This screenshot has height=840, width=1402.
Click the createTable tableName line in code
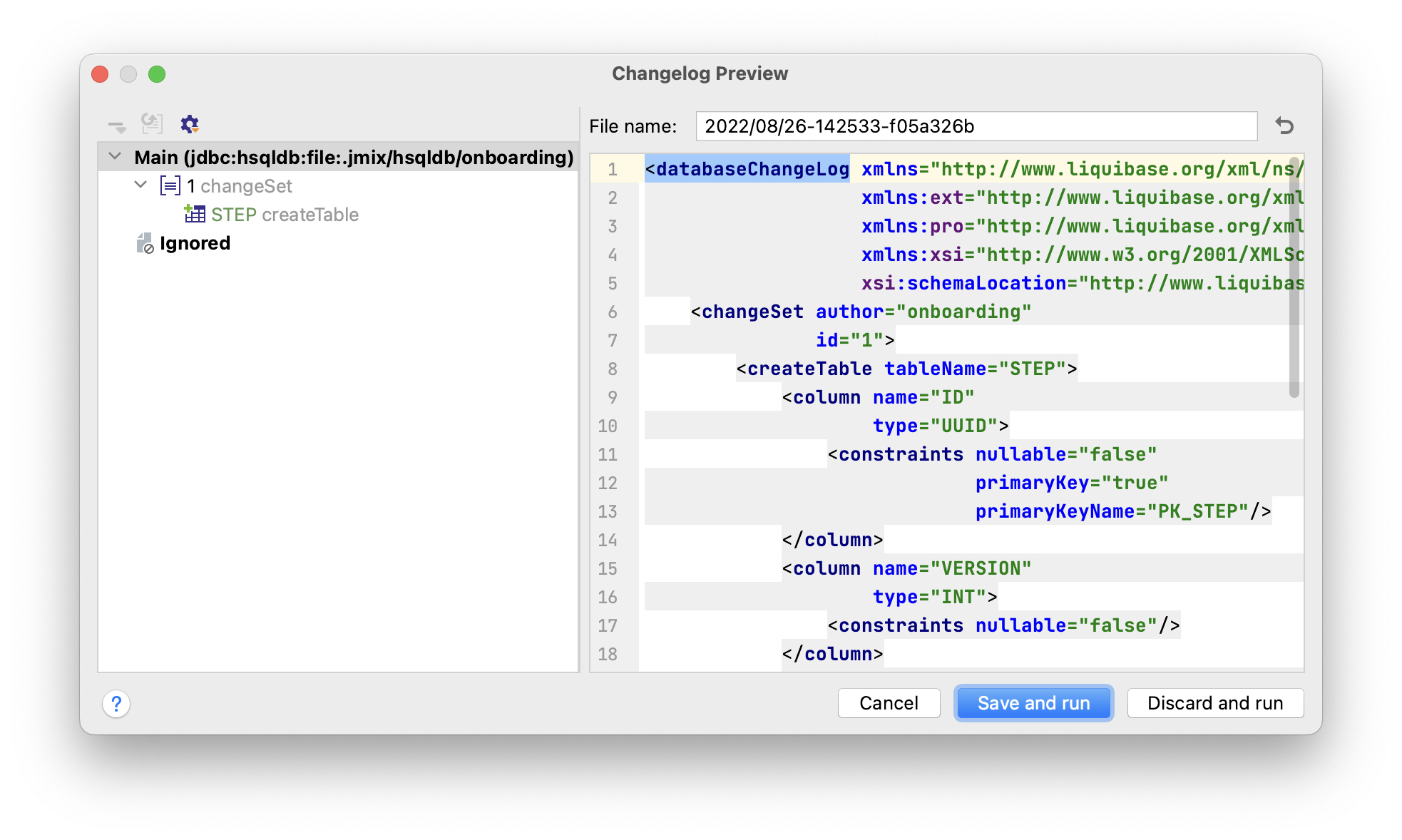pos(906,369)
